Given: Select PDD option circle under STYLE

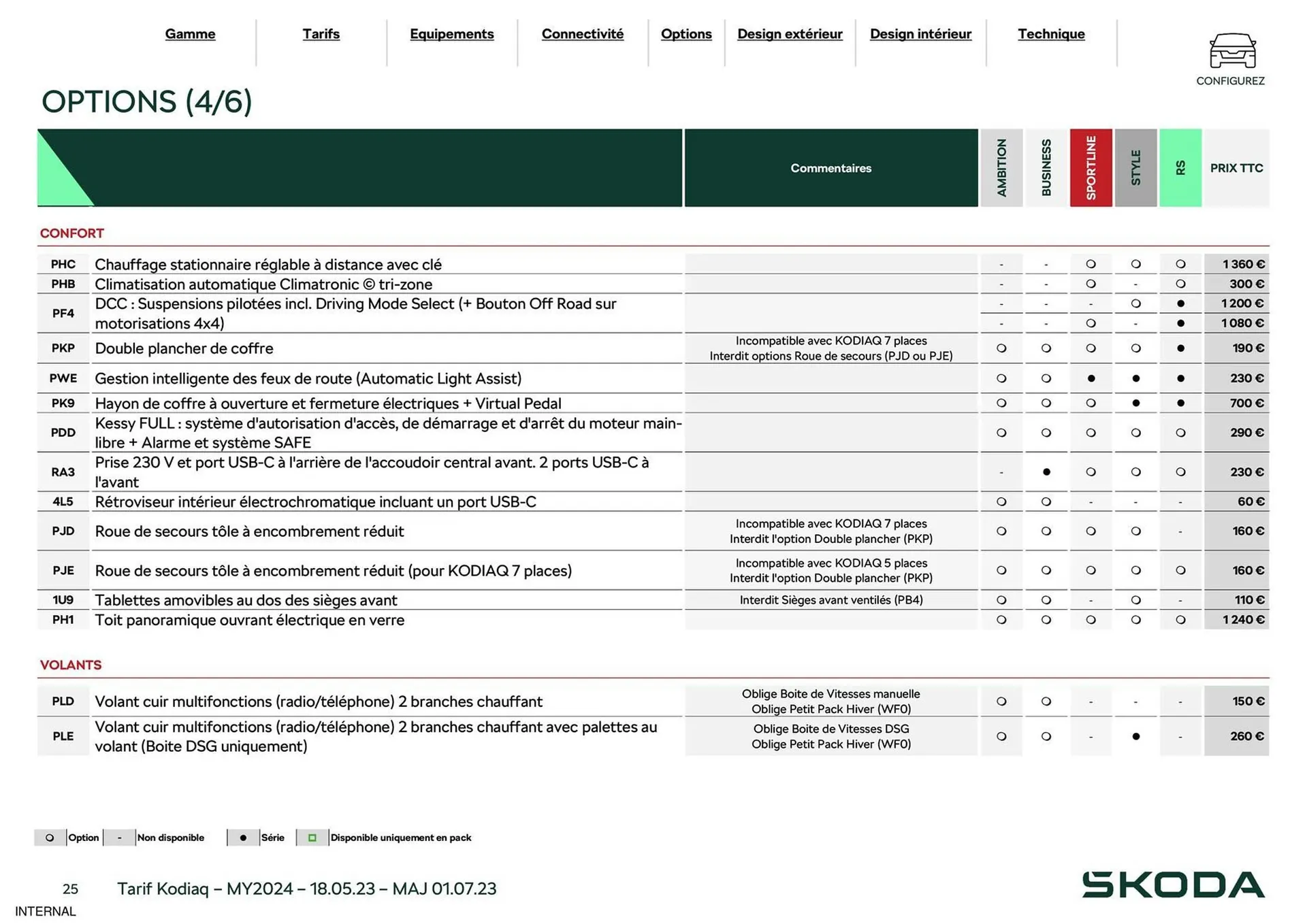Looking at the screenshot, I should pyautogui.click(x=1135, y=433).
